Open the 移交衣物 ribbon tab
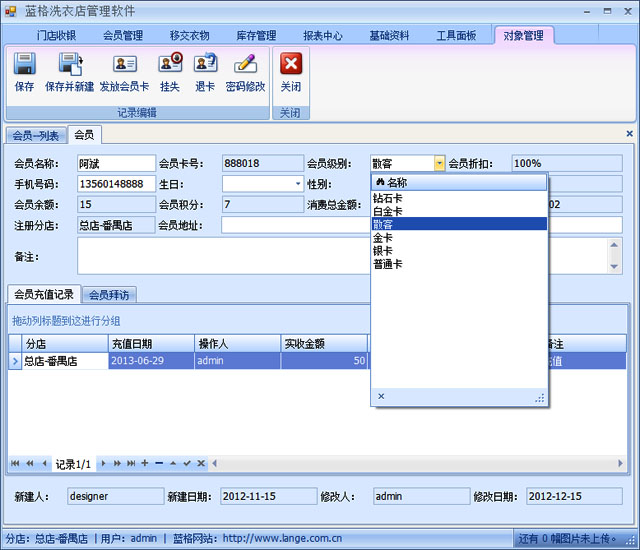The image size is (640, 550). point(189,35)
